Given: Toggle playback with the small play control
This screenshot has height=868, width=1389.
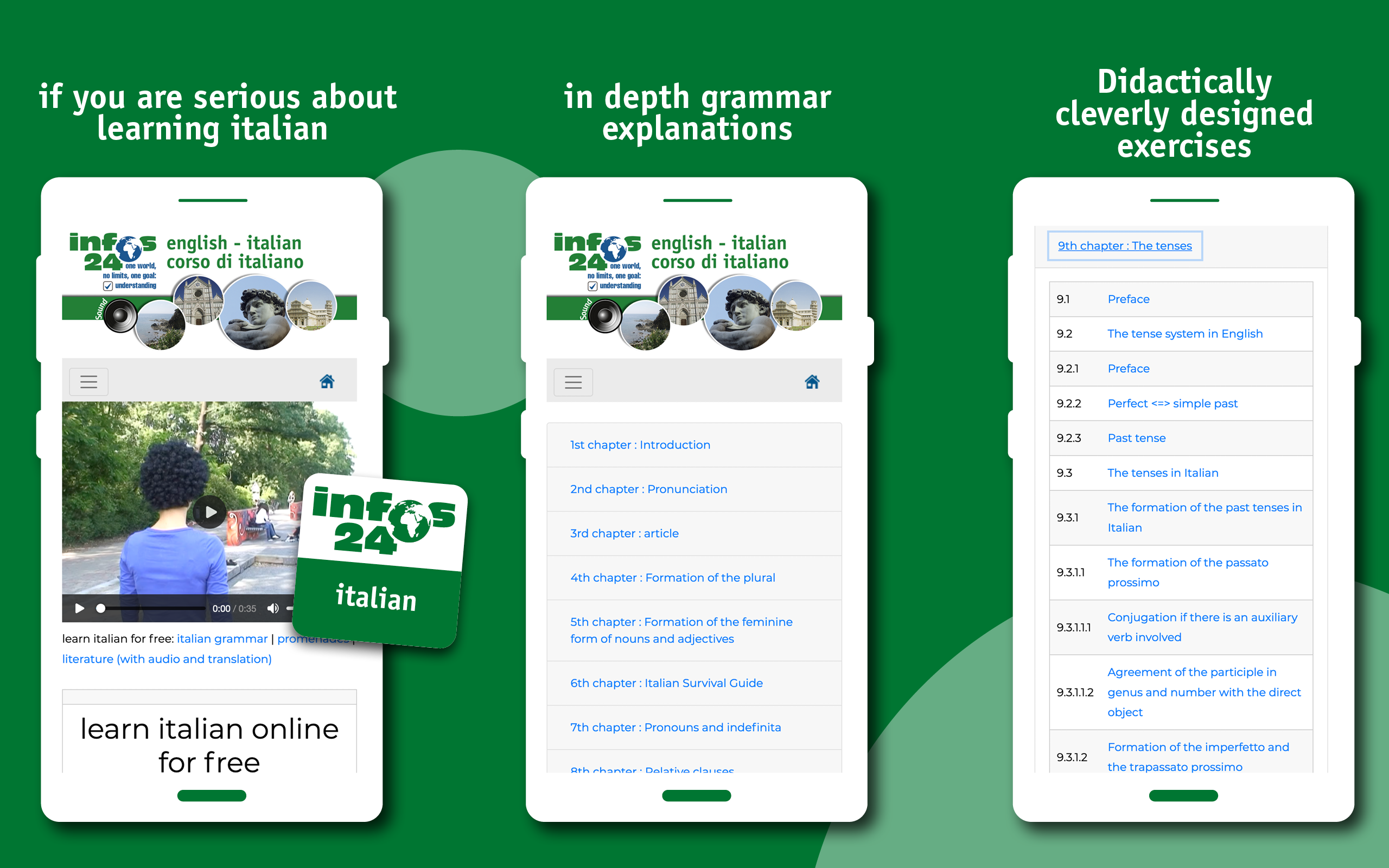Looking at the screenshot, I should pyautogui.click(x=80, y=609).
